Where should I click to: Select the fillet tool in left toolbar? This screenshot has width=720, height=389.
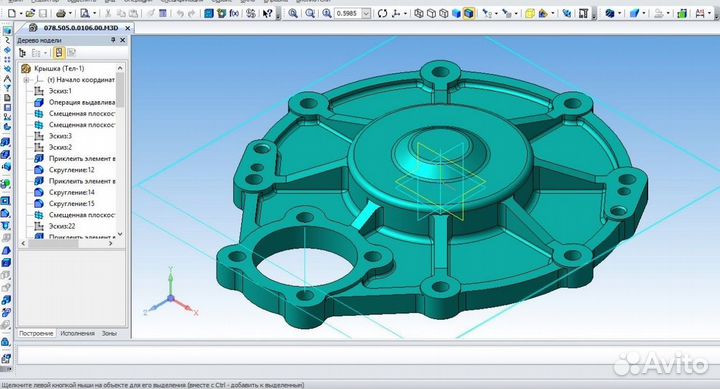pos(6,213)
